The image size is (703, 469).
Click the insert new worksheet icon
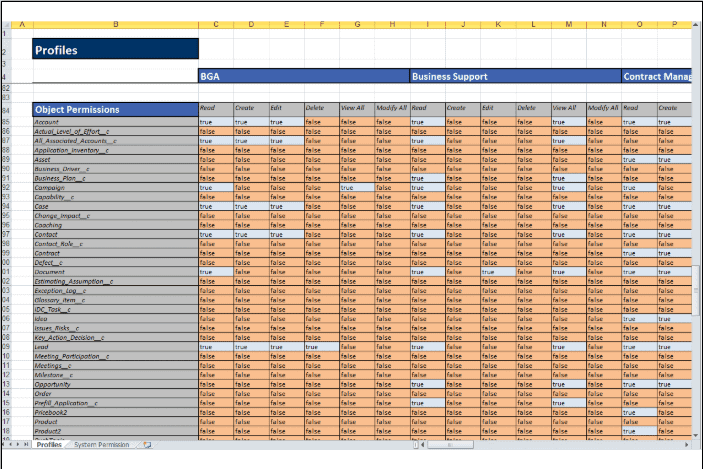tap(147, 444)
